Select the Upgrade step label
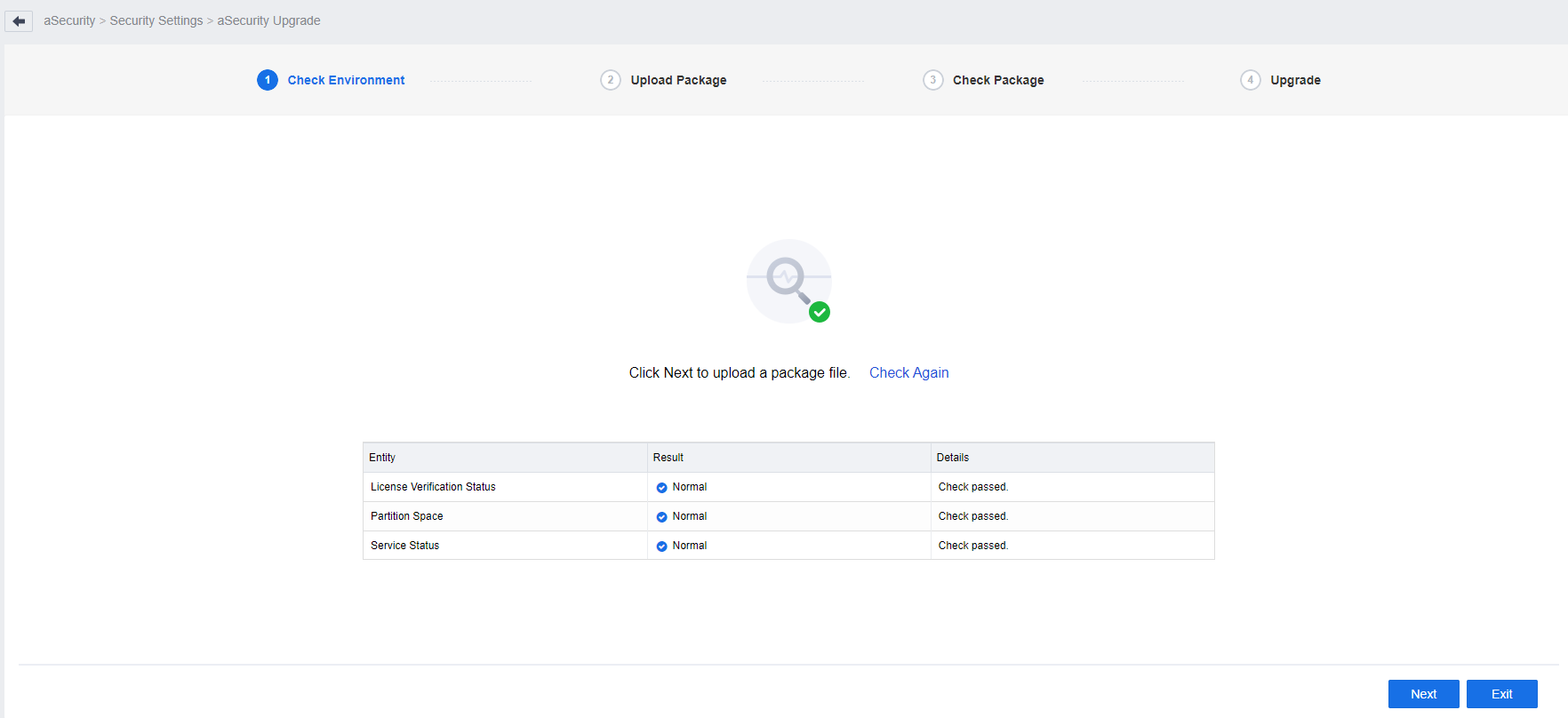This screenshot has width=1568, height=718. tap(1295, 80)
